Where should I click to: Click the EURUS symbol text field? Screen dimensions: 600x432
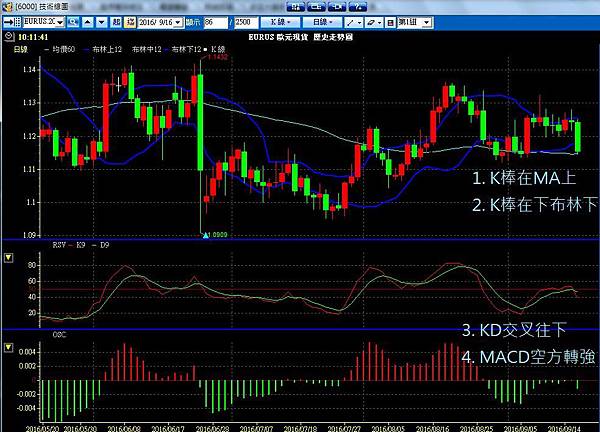40,22
